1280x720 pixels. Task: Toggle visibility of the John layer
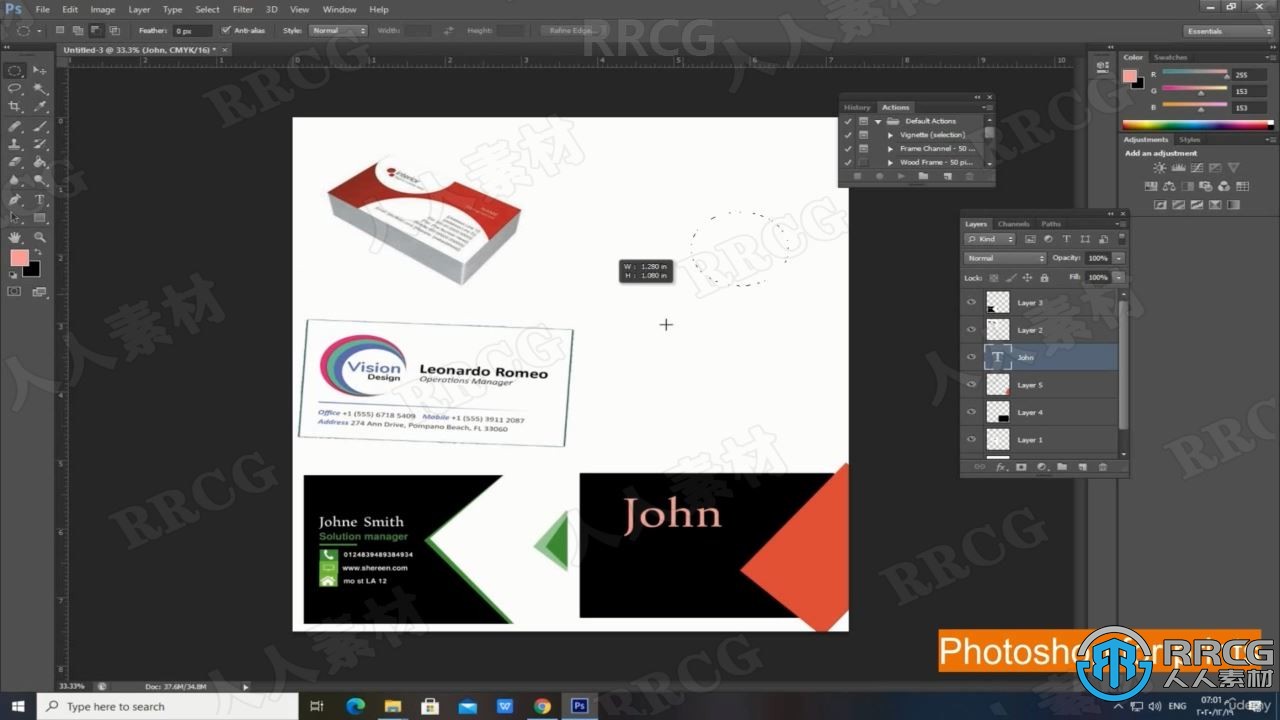(x=971, y=357)
